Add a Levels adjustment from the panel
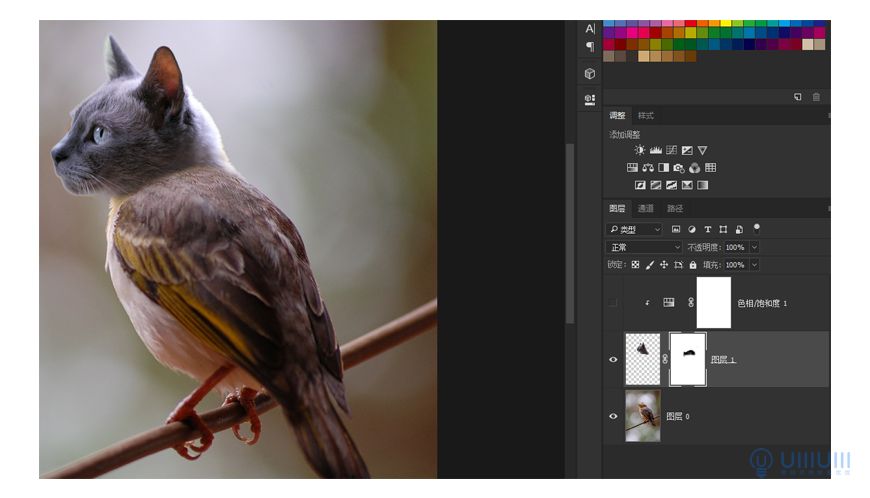Image resolution: width=870 pixels, height=498 pixels. 656,150
